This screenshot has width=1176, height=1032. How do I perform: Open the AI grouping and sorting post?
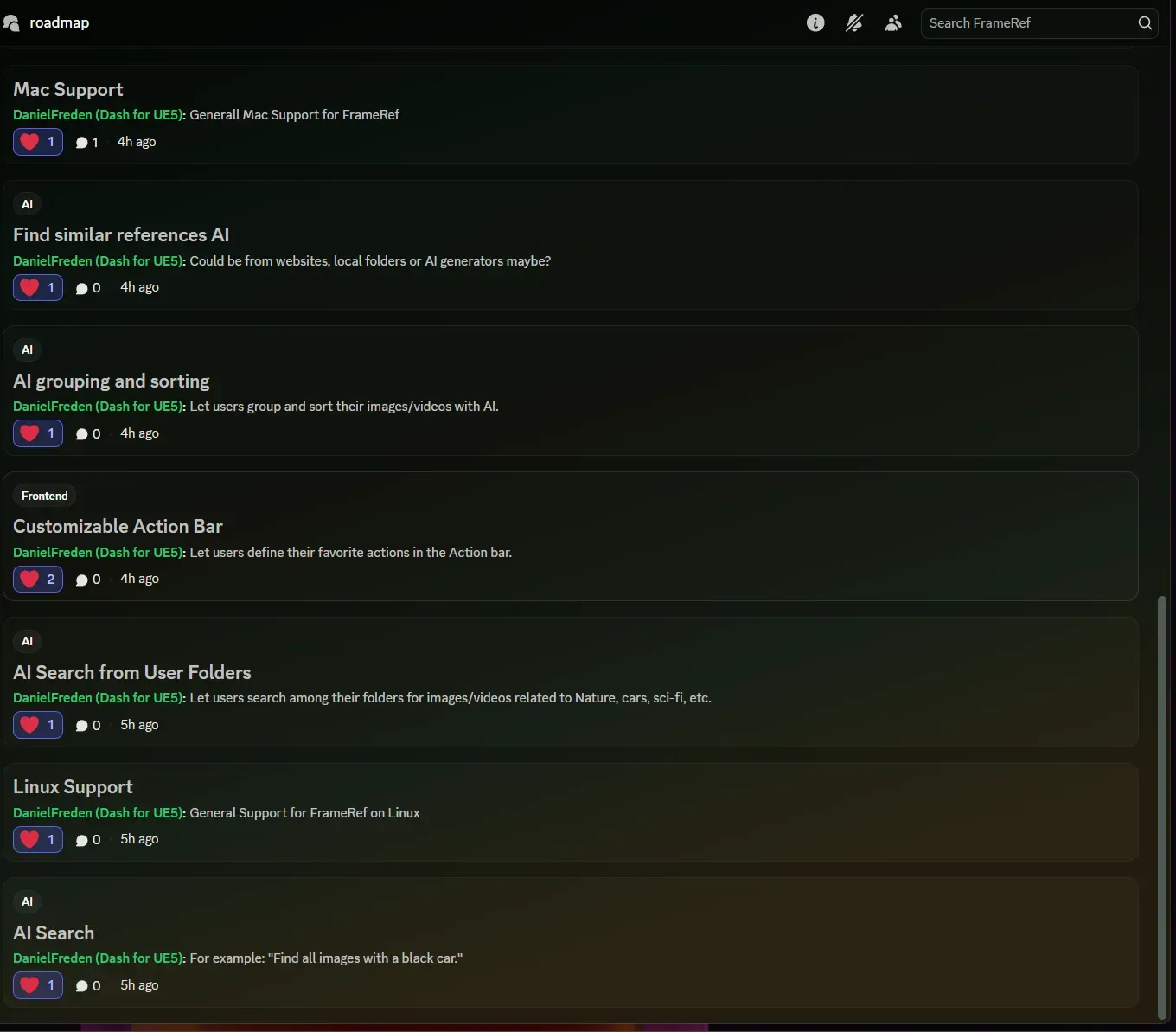click(112, 381)
